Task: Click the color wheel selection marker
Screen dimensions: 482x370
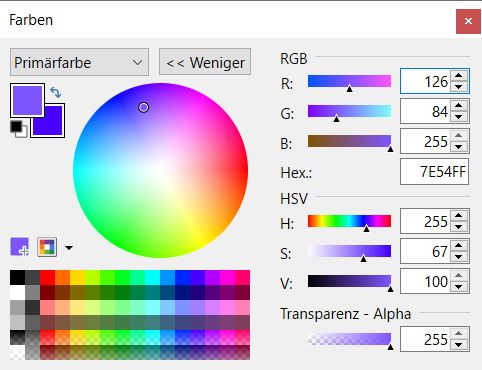Action: (143, 107)
